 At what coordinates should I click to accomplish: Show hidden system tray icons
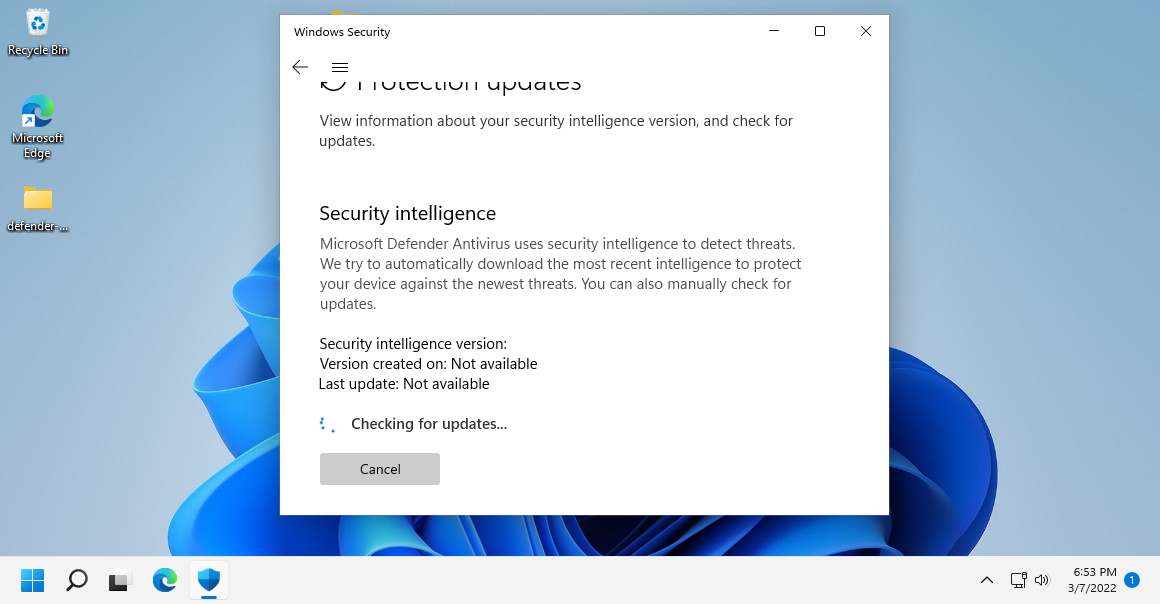[x=987, y=580]
